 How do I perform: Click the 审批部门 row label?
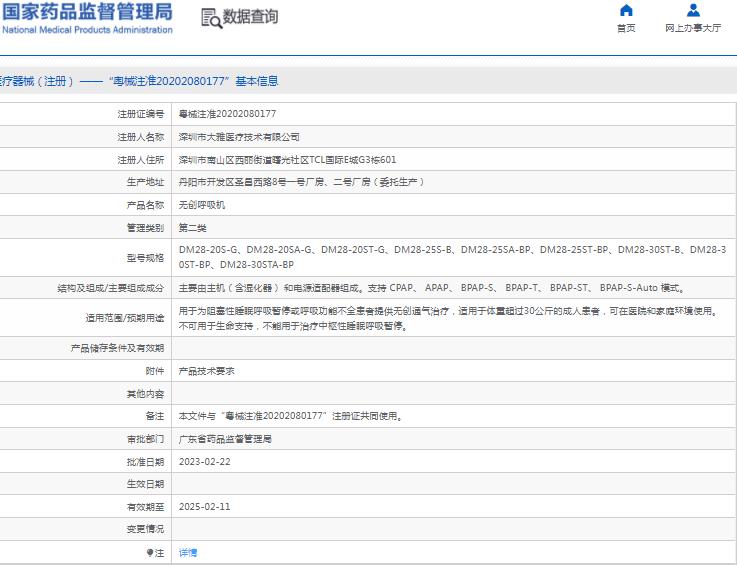(145, 439)
